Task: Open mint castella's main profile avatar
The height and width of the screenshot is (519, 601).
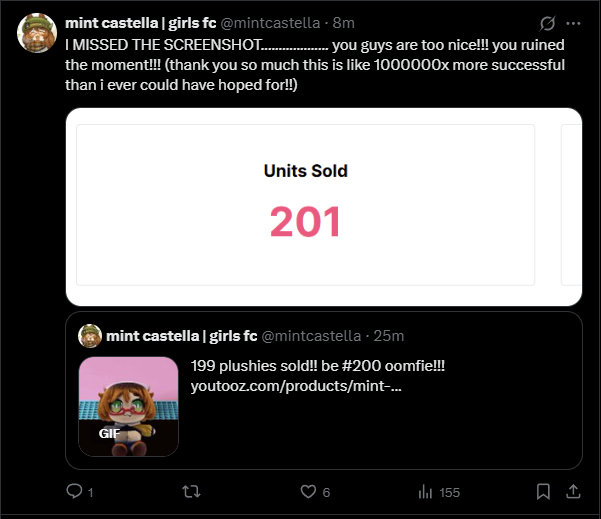Action: pyautogui.click(x=37, y=33)
